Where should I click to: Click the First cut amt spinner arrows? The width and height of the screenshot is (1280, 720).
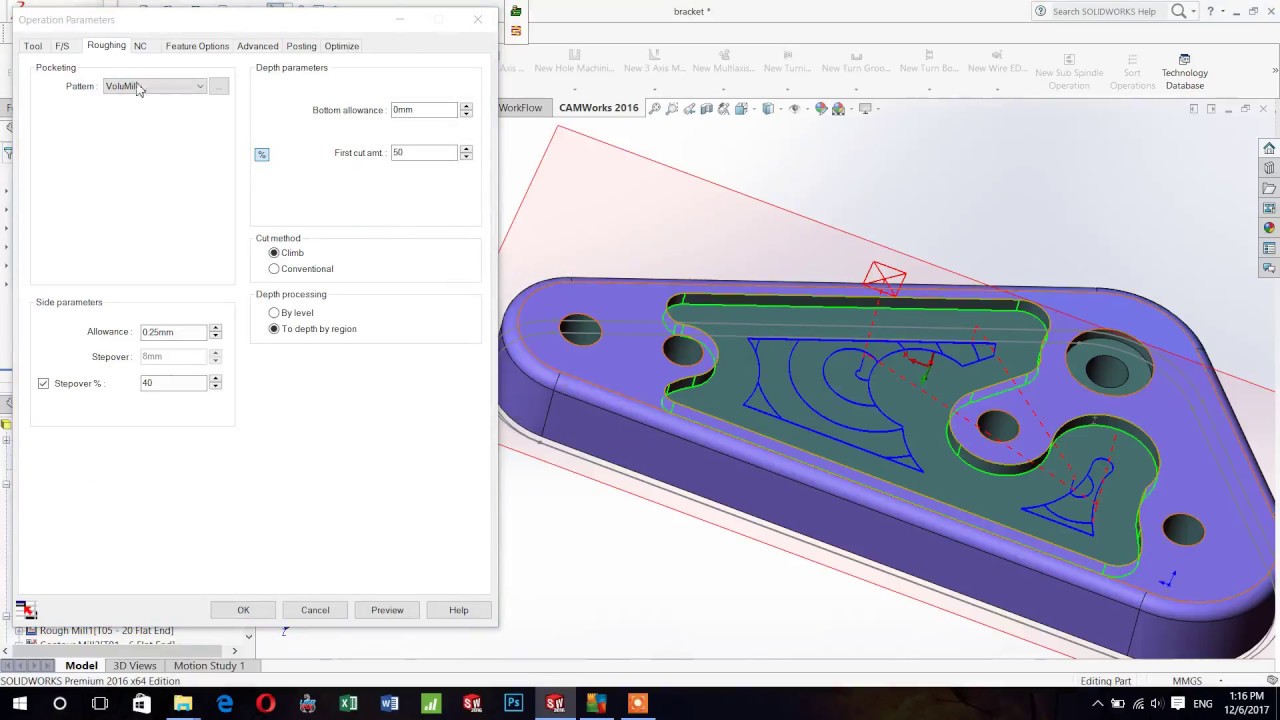[466, 153]
